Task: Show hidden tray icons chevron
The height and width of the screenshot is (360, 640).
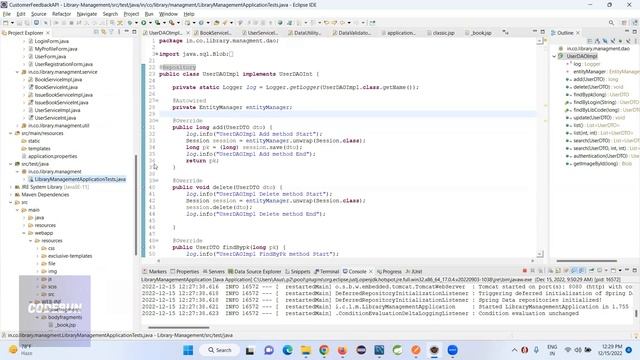Action: (x=514, y=350)
